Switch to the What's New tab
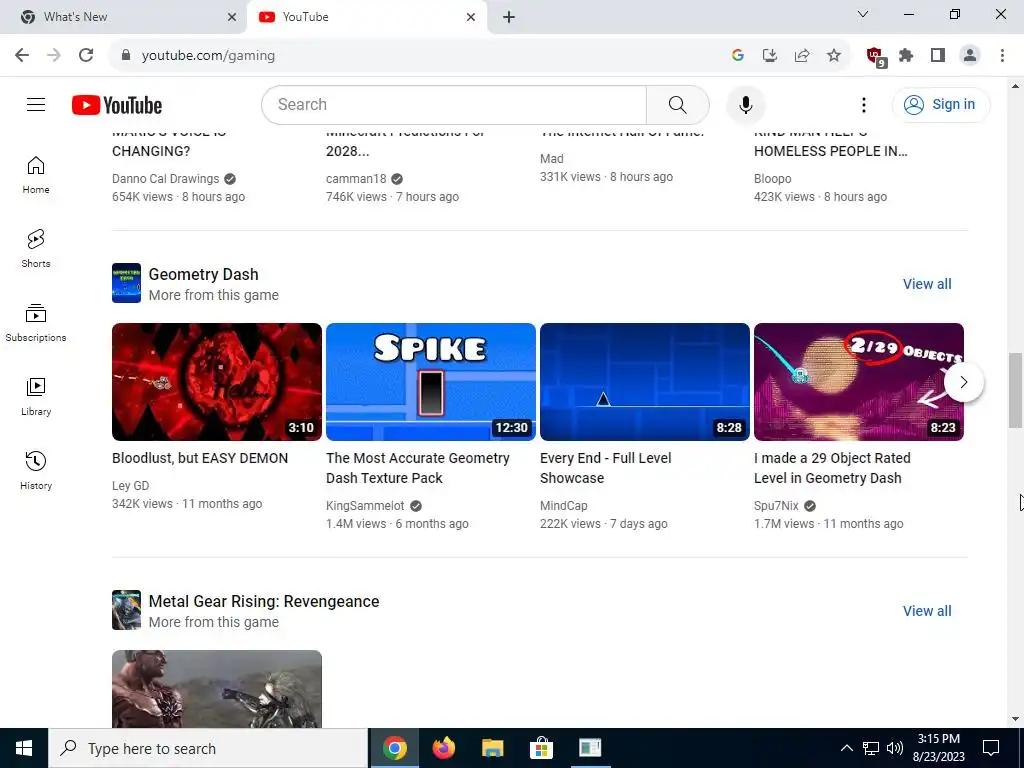 pos(123,17)
